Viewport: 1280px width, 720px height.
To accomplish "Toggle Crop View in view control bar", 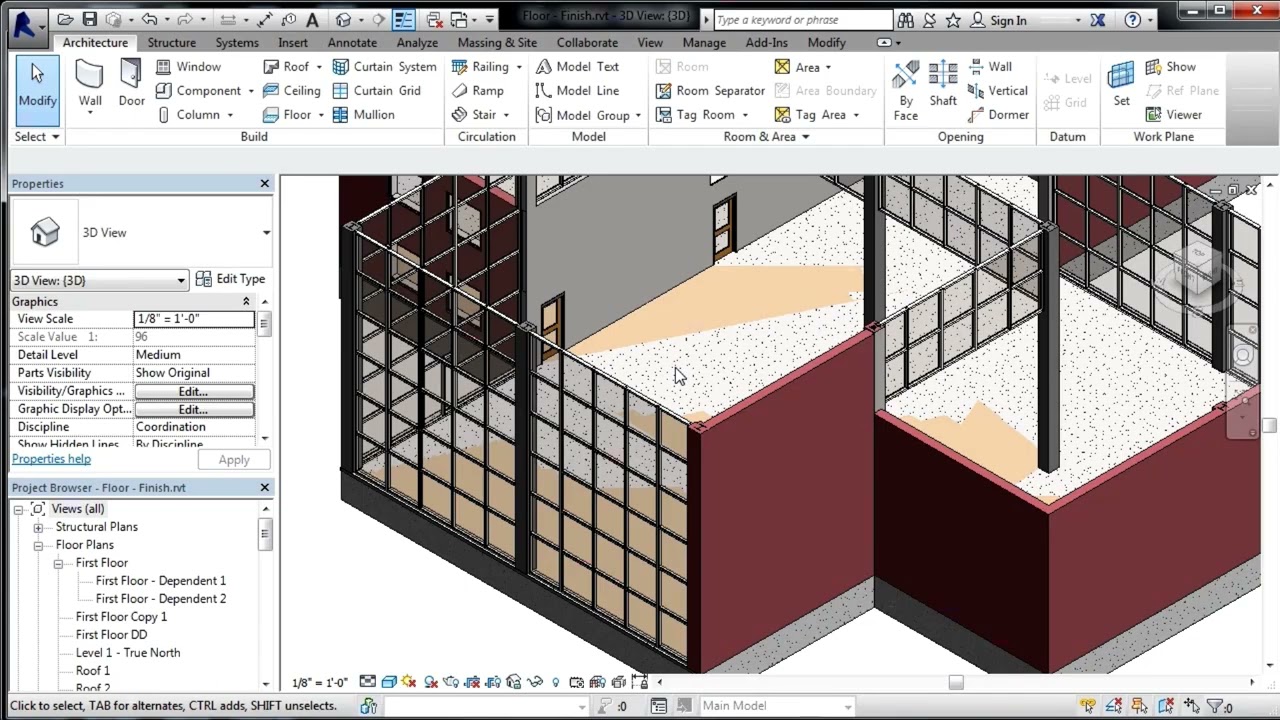I will point(471,682).
